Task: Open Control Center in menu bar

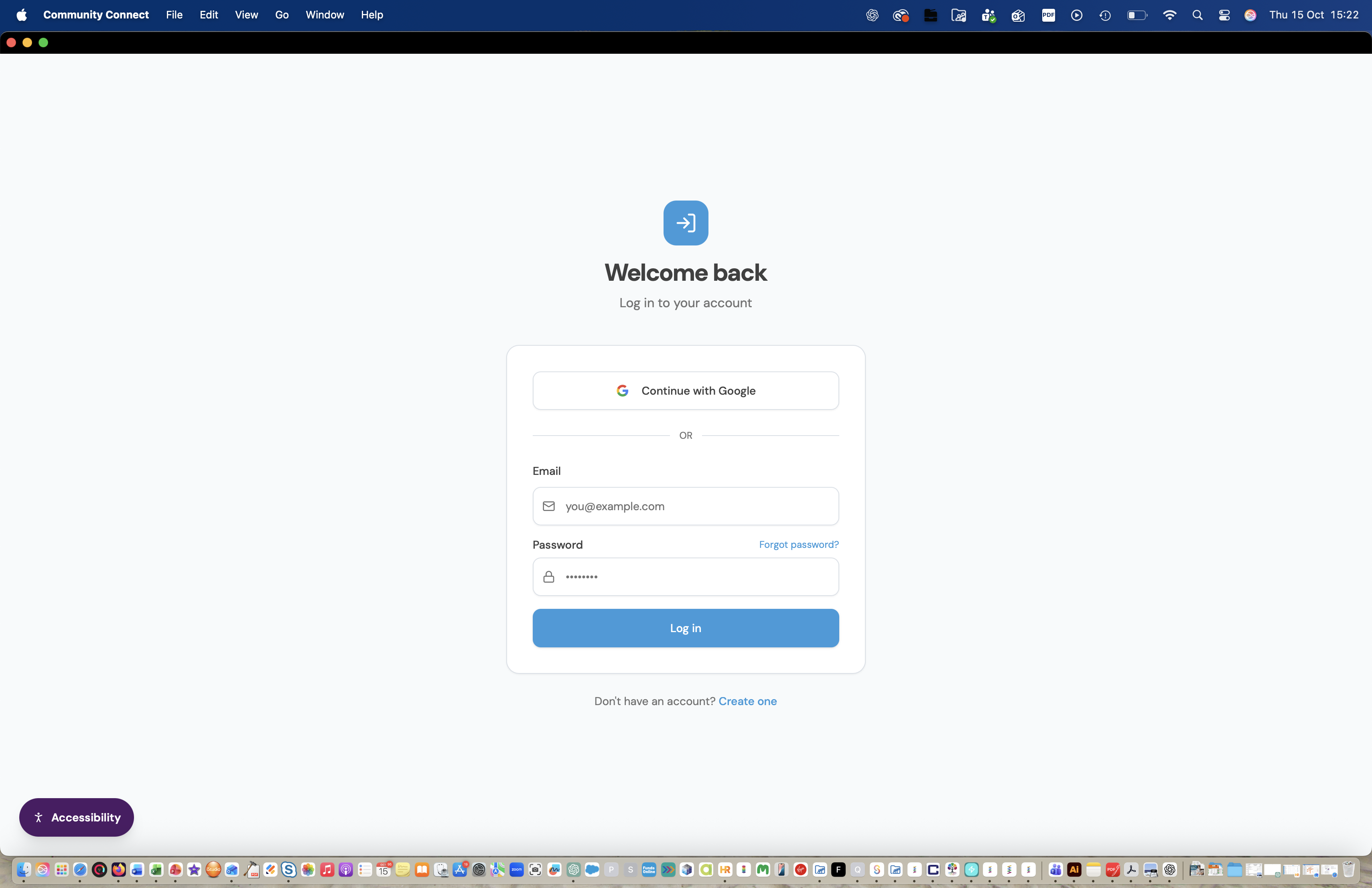Action: [x=1224, y=16]
